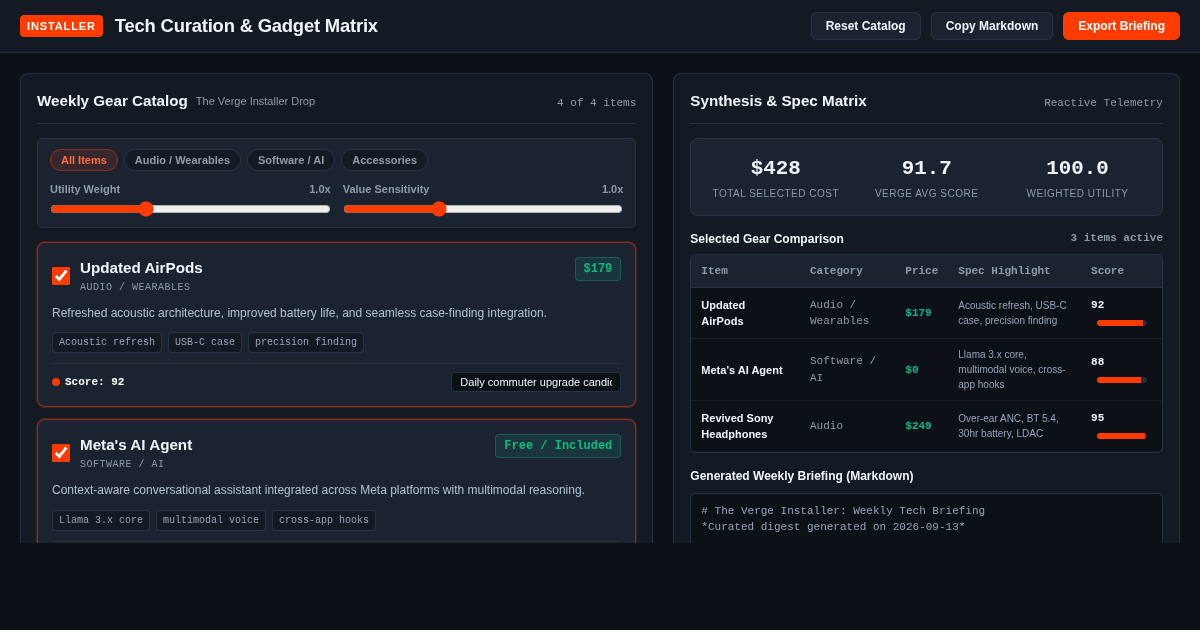The image size is (1200, 630).
Task: Click the multimodal voice tag
Action: coord(211,520)
